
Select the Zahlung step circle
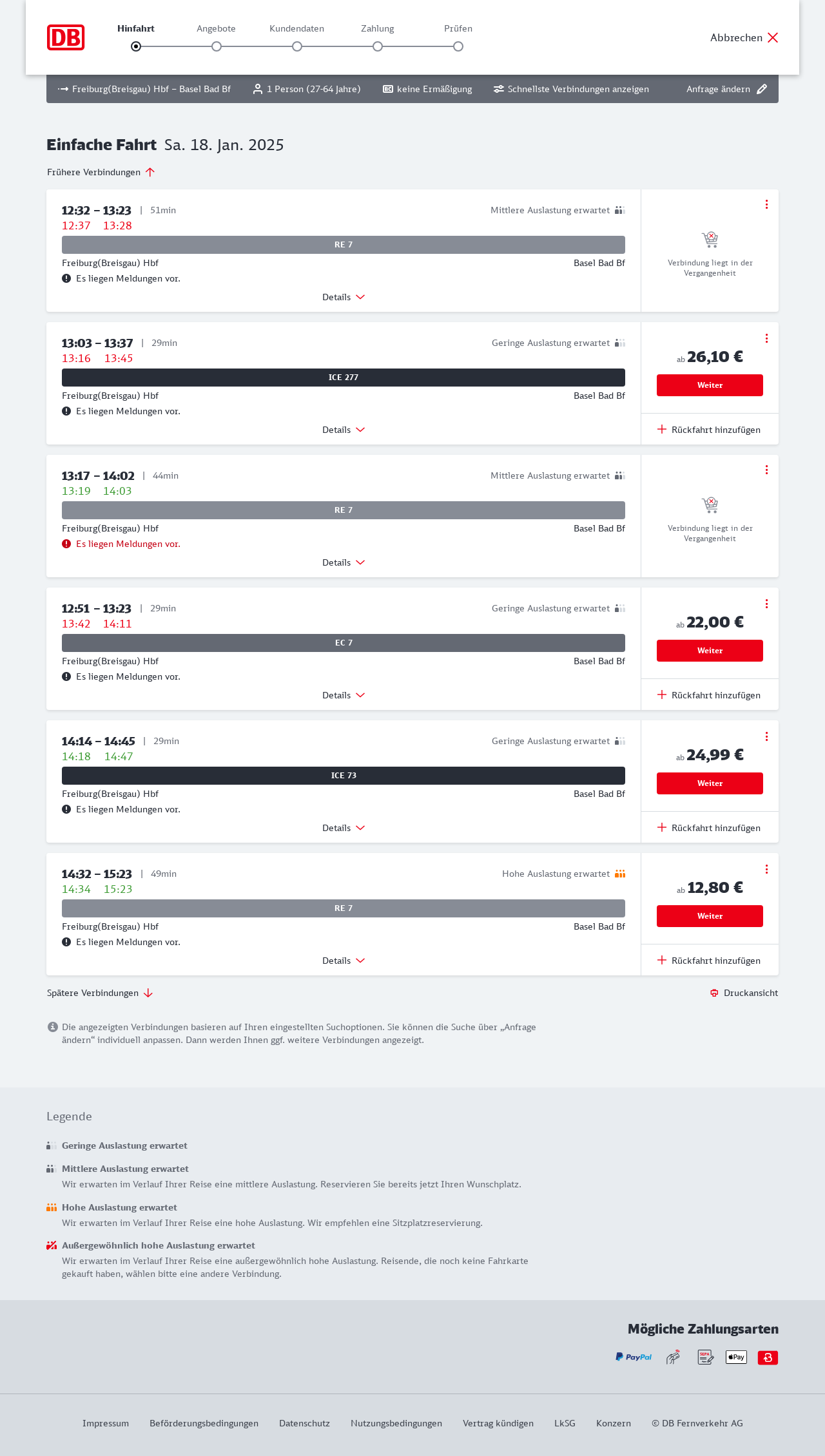(x=378, y=46)
